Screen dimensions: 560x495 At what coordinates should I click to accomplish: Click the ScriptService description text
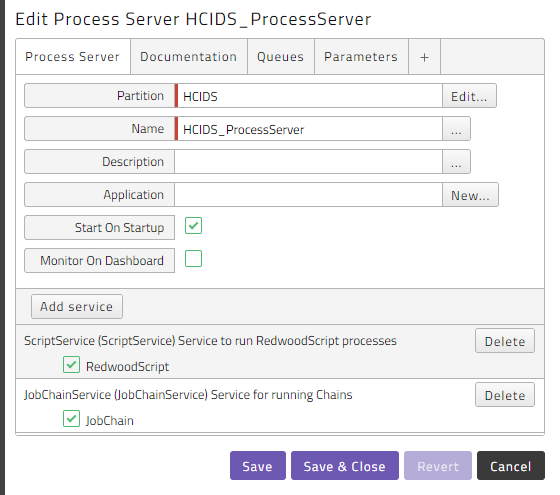point(210,341)
